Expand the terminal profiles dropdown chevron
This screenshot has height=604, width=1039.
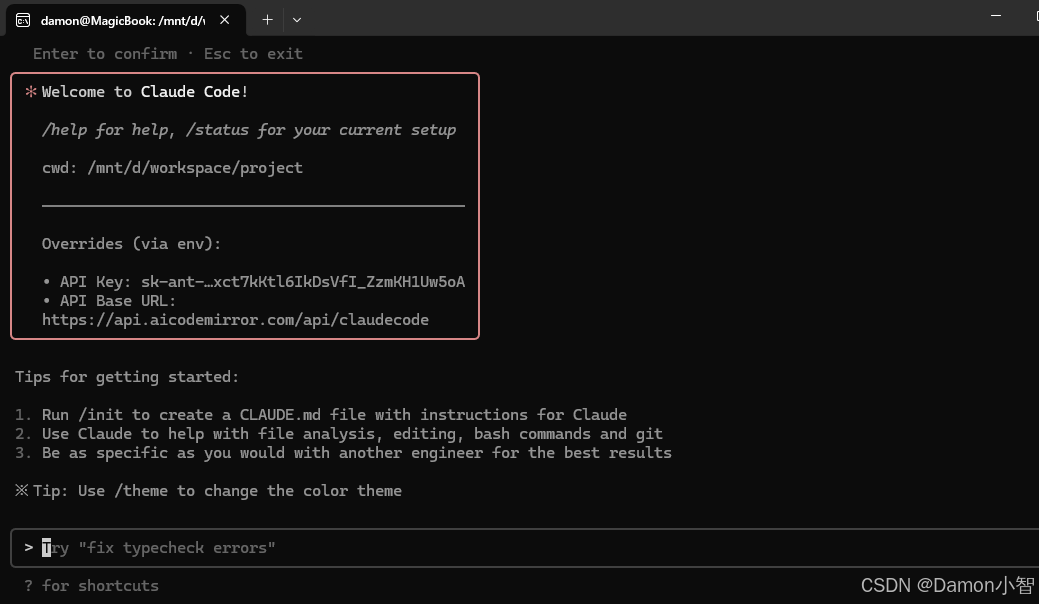tap(297, 19)
